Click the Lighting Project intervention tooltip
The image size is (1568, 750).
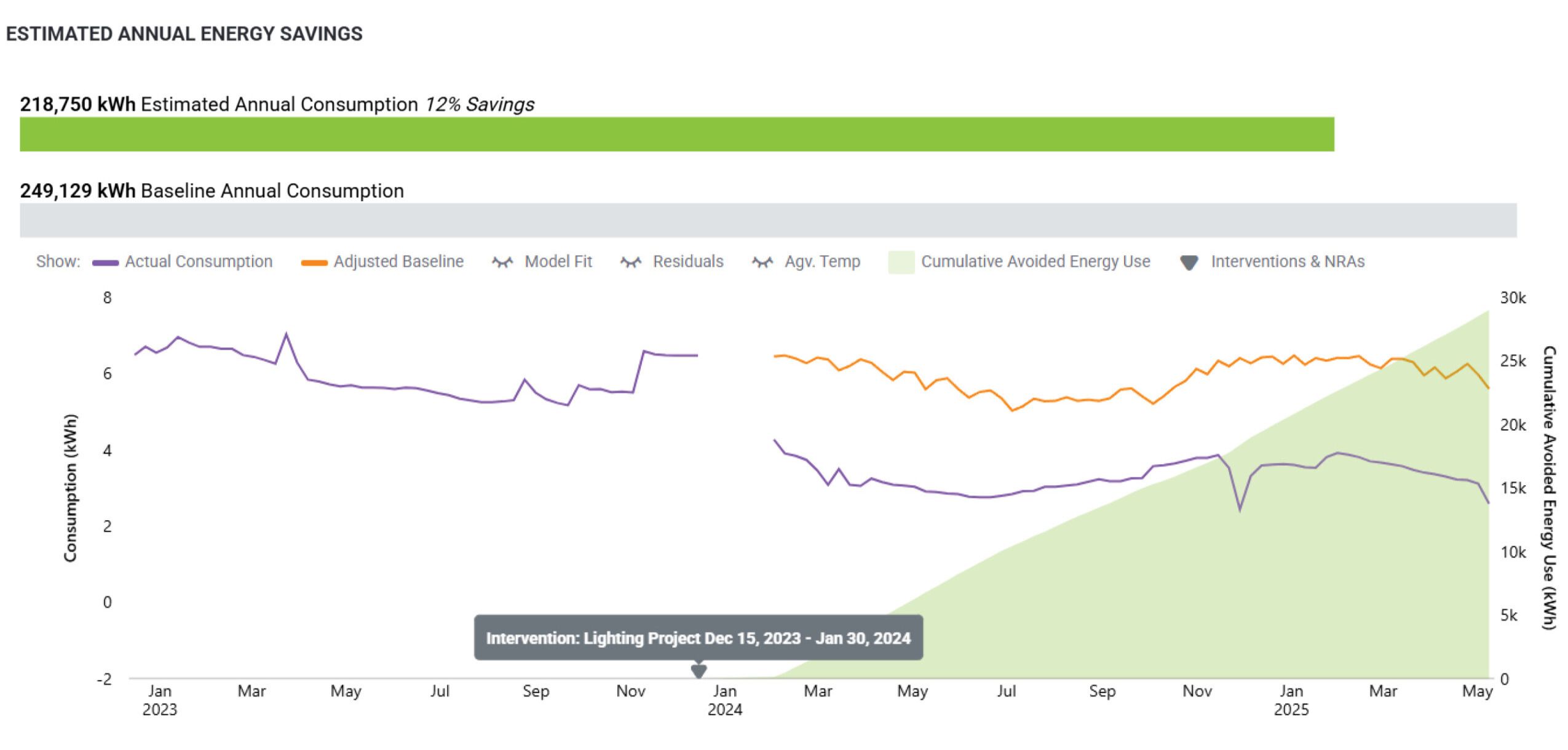click(698, 637)
